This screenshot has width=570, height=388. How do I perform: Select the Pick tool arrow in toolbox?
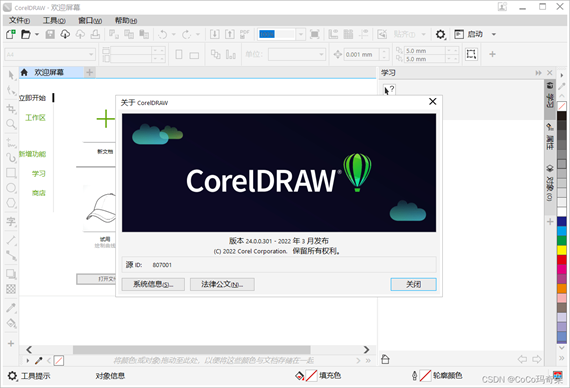(11, 75)
